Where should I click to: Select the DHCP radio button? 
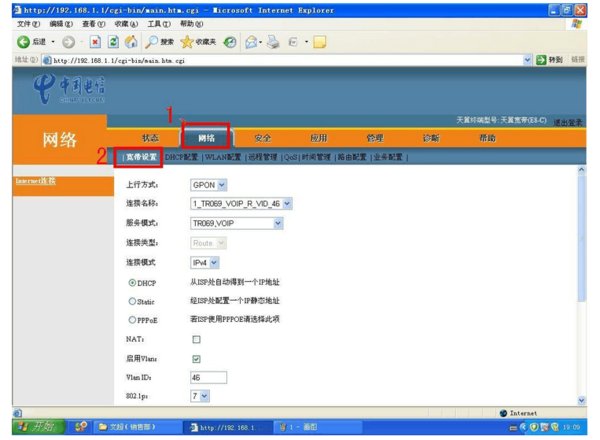point(132,283)
